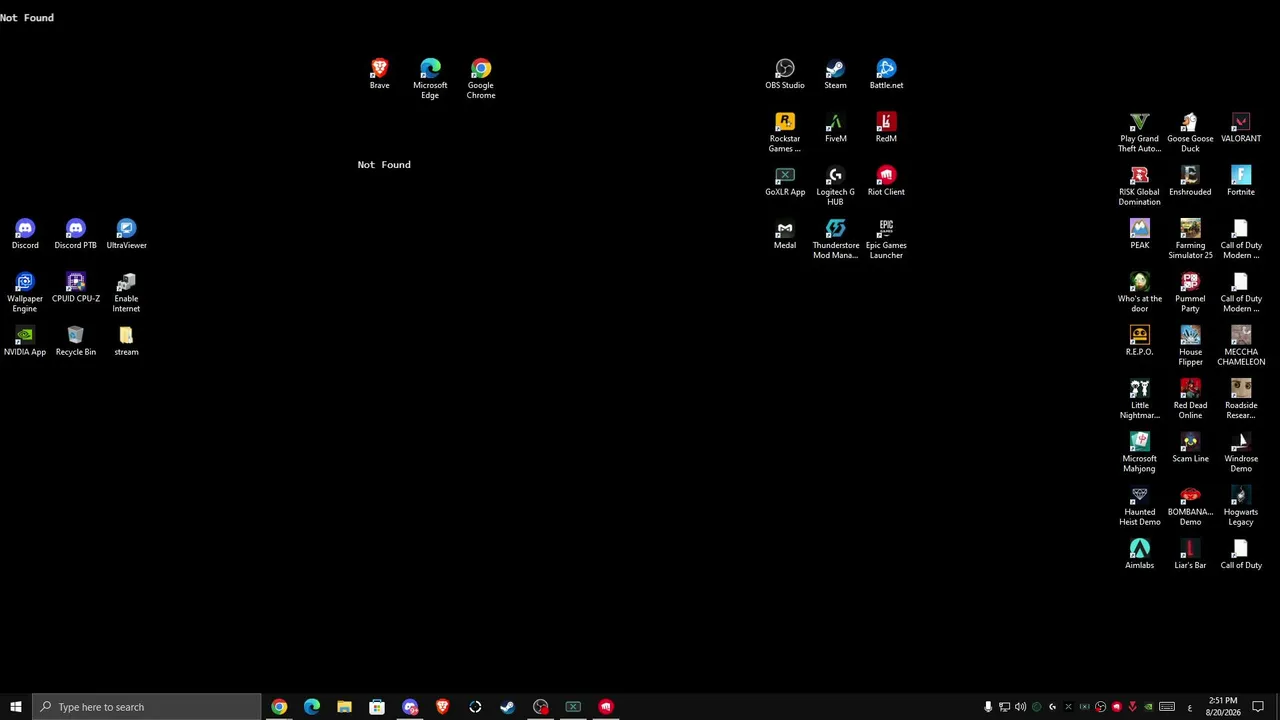Open Steam from the taskbar
The width and height of the screenshot is (1280, 720).
508,707
